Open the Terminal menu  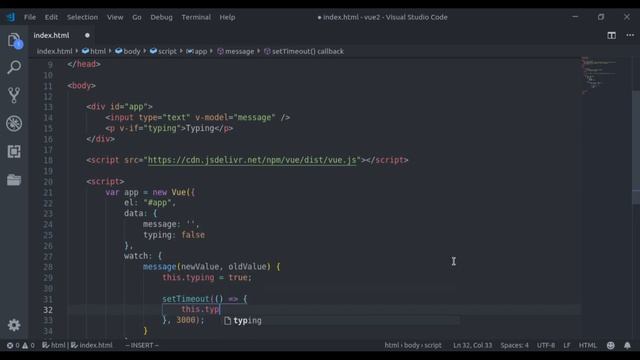tap(196, 17)
